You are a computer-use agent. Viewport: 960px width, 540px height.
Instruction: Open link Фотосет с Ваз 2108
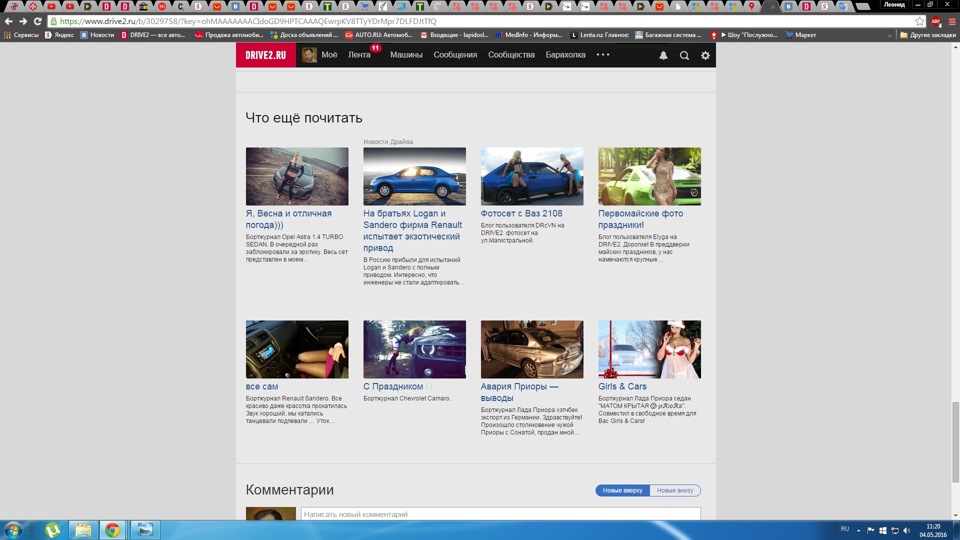(x=521, y=214)
